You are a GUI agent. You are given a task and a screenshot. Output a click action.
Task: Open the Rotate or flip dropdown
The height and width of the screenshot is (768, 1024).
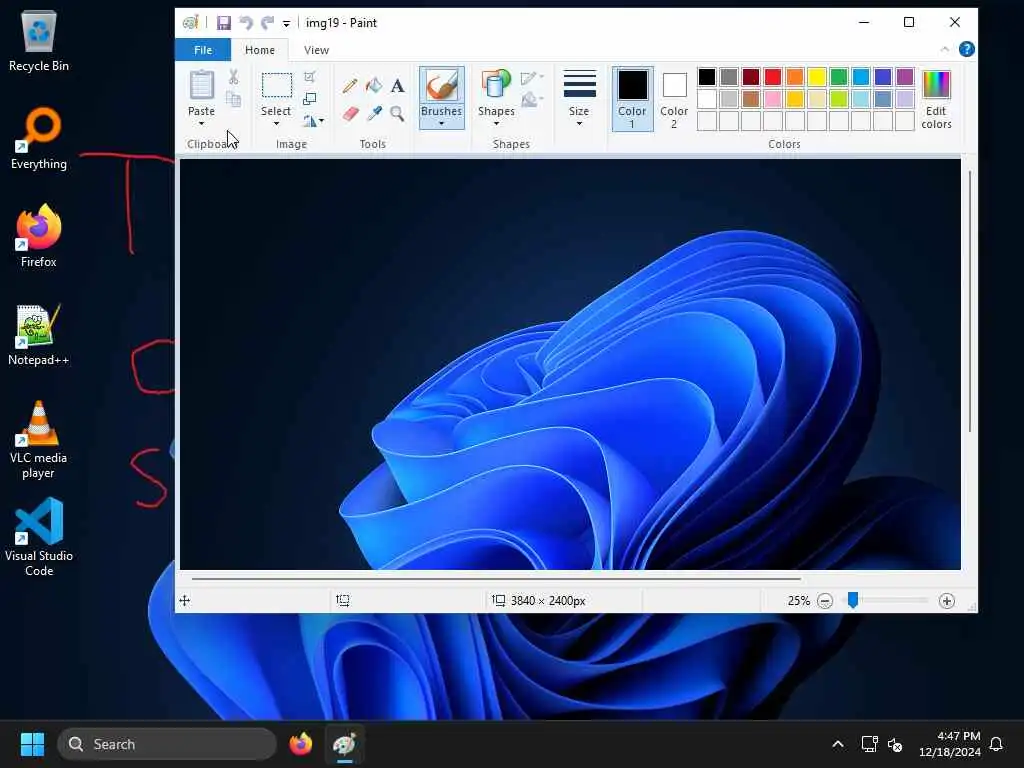(x=313, y=121)
